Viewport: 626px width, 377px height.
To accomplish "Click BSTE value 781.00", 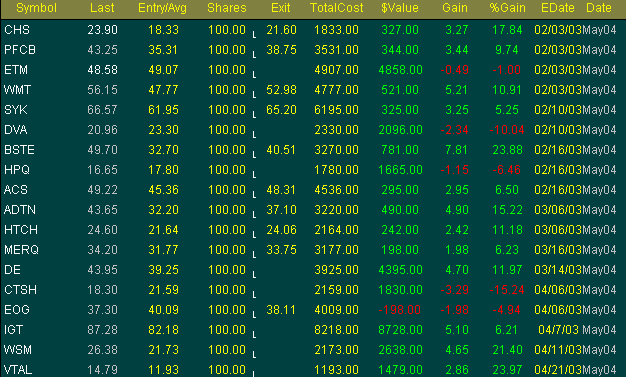I will click(400, 150).
